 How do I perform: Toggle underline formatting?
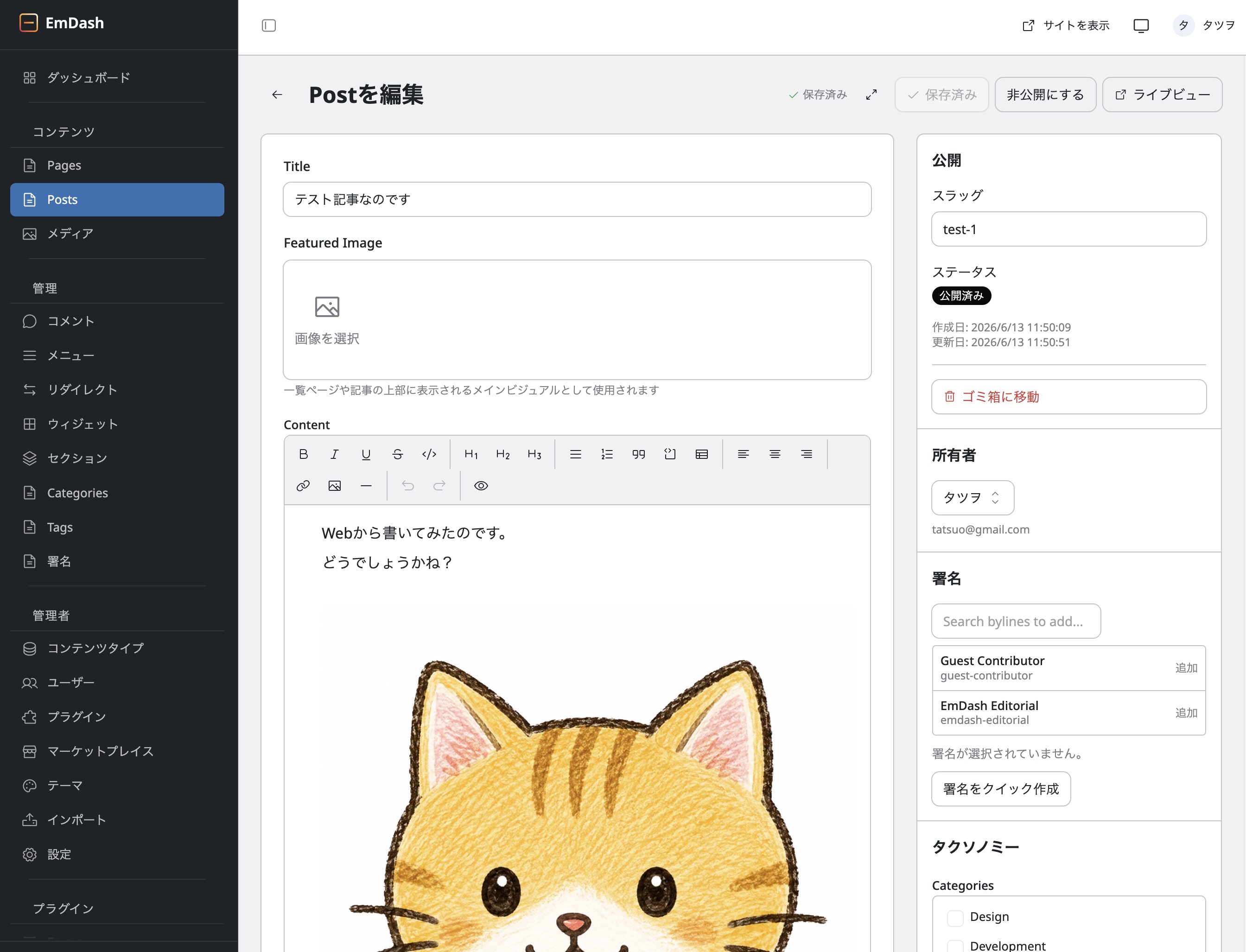click(x=366, y=454)
